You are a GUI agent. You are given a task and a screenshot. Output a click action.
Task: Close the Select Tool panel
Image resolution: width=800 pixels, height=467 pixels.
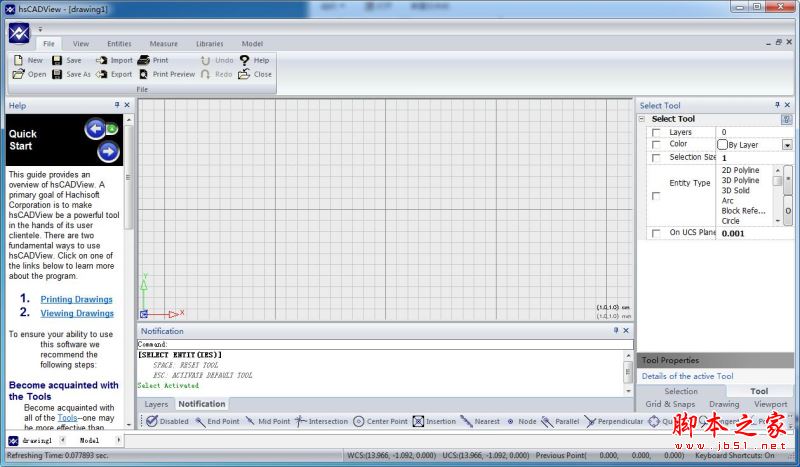[787, 105]
